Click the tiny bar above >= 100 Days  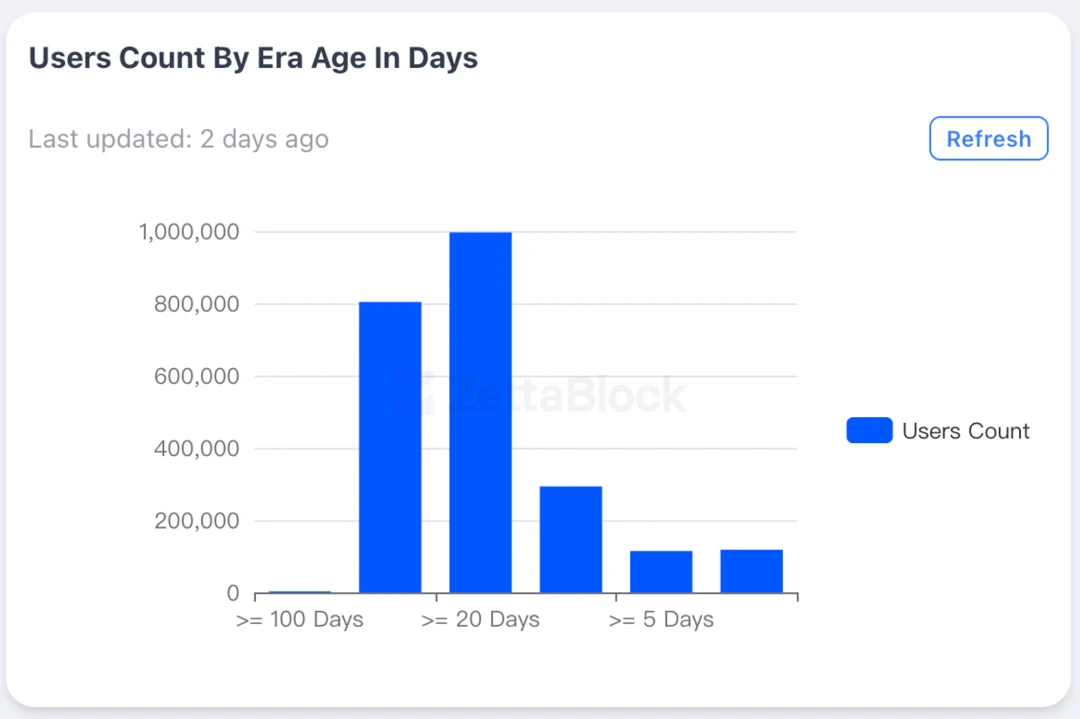click(x=300, y=592)
